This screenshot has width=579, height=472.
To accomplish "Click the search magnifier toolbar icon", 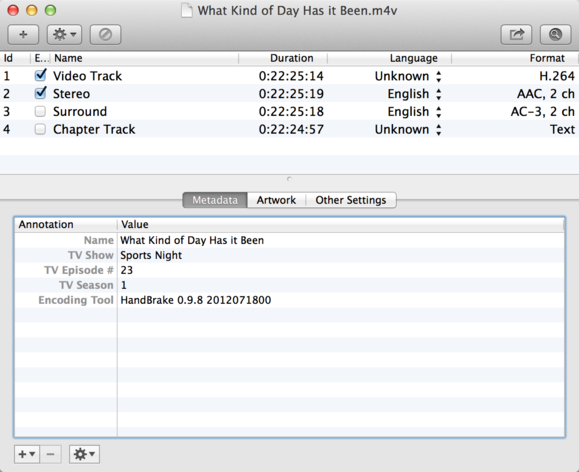I will click(x=555, y=34).
